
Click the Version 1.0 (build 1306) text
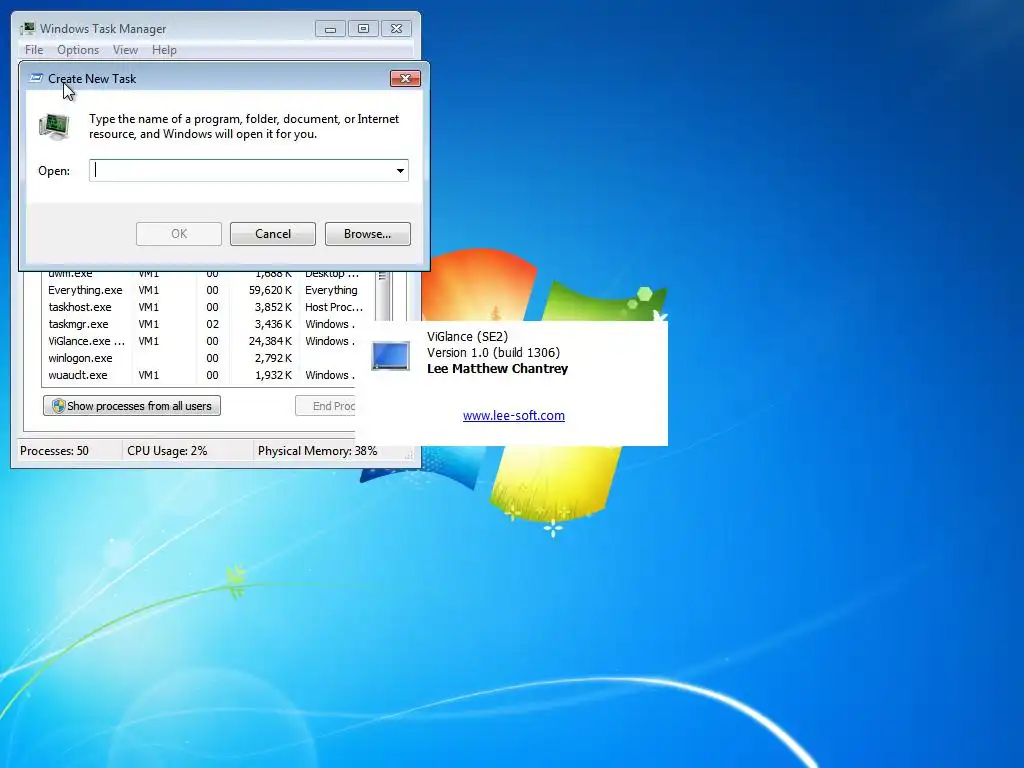tap(494, 353)
